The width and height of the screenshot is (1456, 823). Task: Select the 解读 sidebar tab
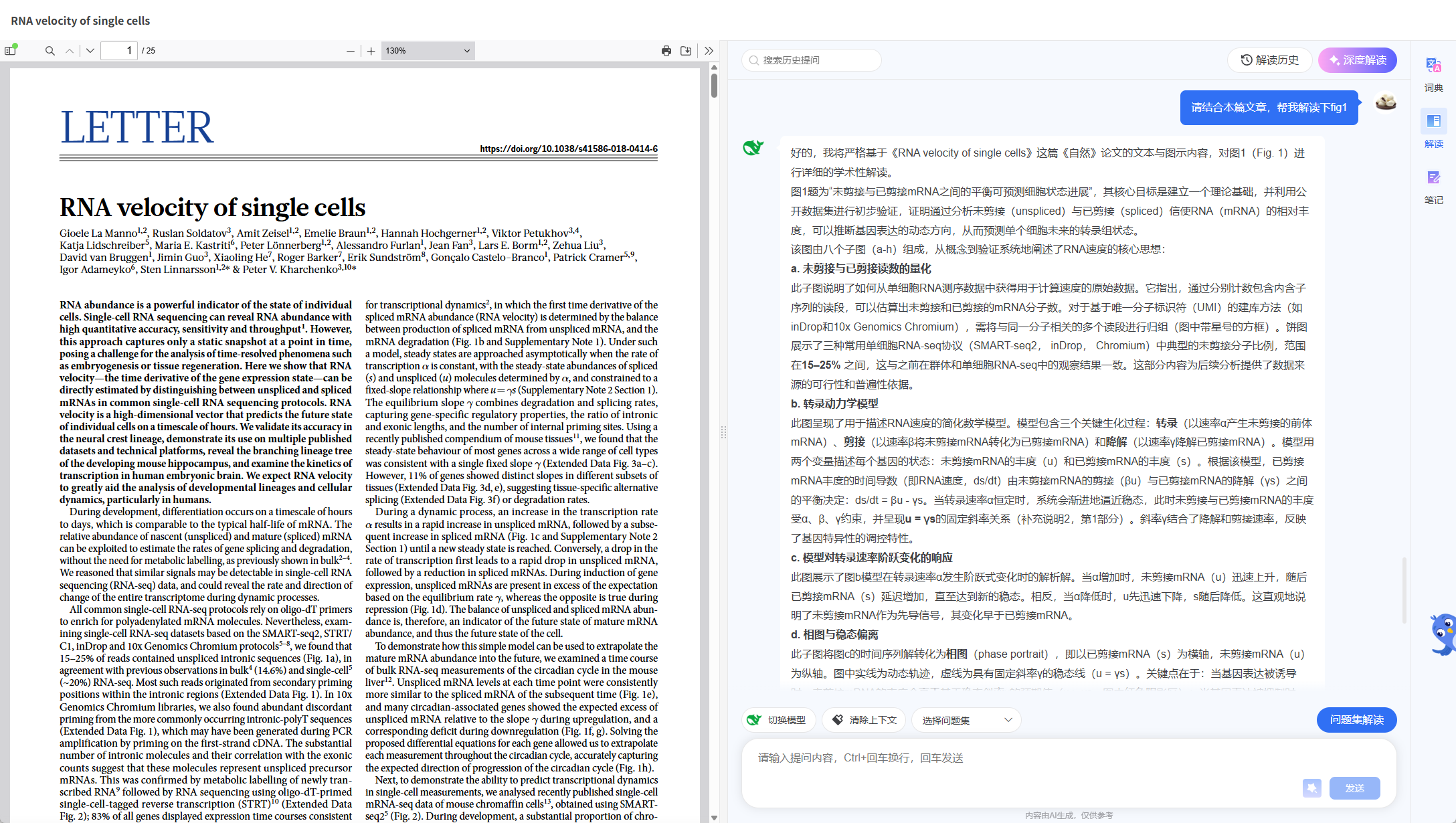click(x=1434, y=130)
